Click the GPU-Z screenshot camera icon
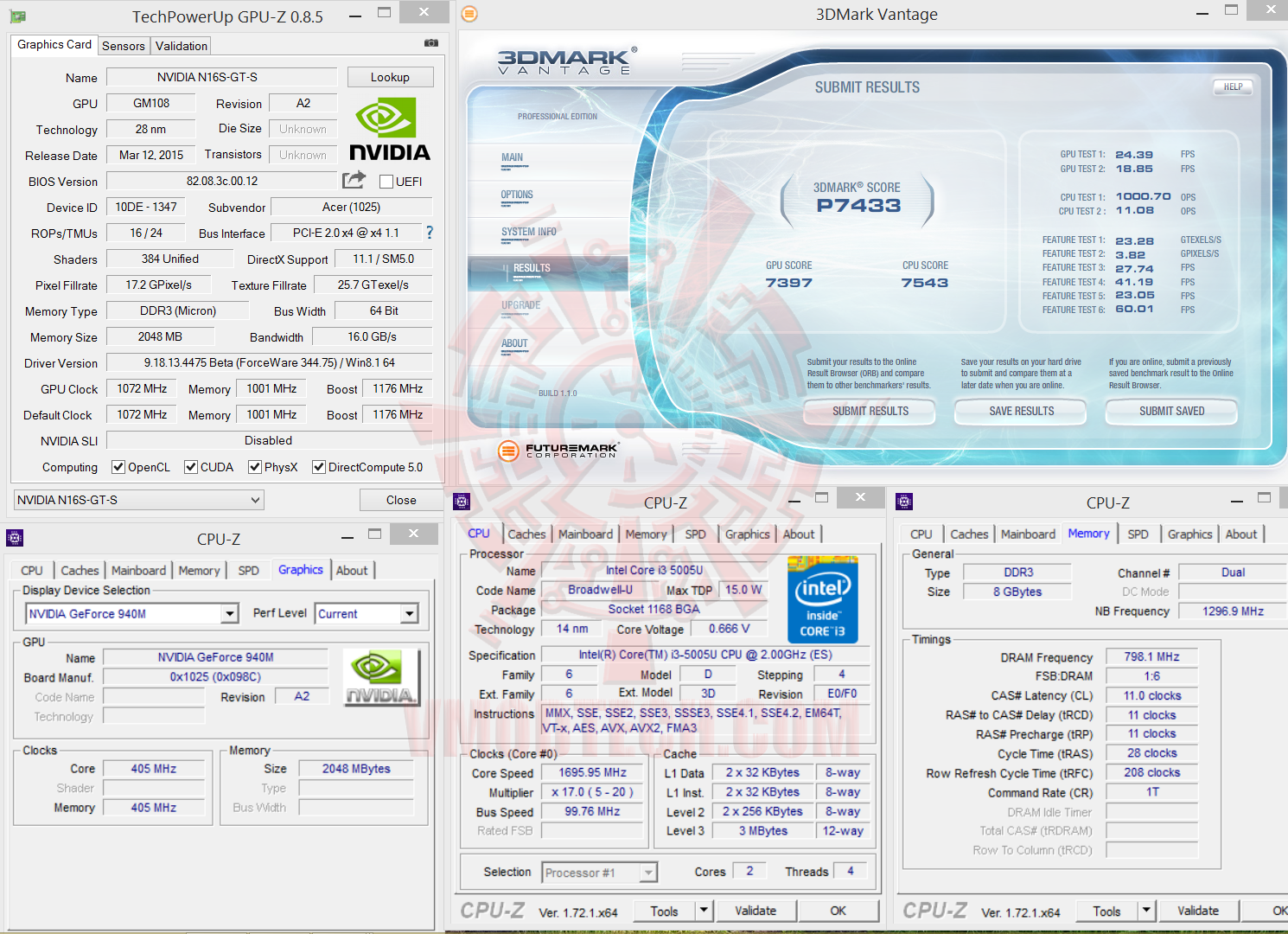Screen dimensions: 1288x934 [x=430, y=42]
